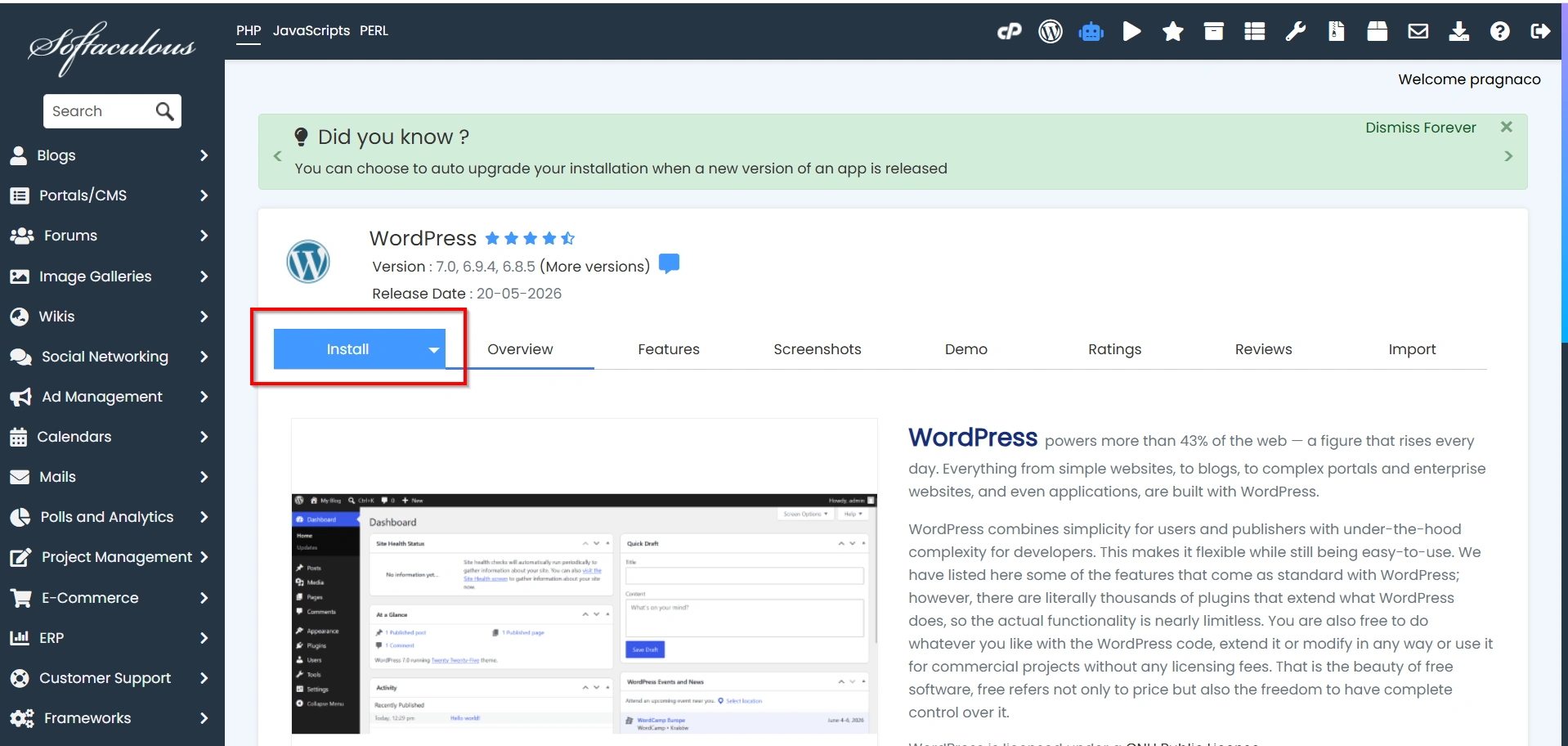The height and width of the screenshot is (746, 1568).
Task: Open the Import tab
Action: 1412,349
